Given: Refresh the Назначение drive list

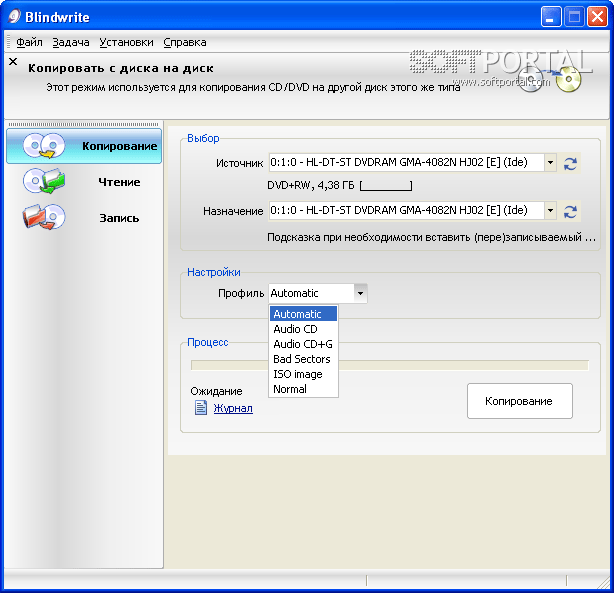Looking at the screenshot, I should point(571,211).
